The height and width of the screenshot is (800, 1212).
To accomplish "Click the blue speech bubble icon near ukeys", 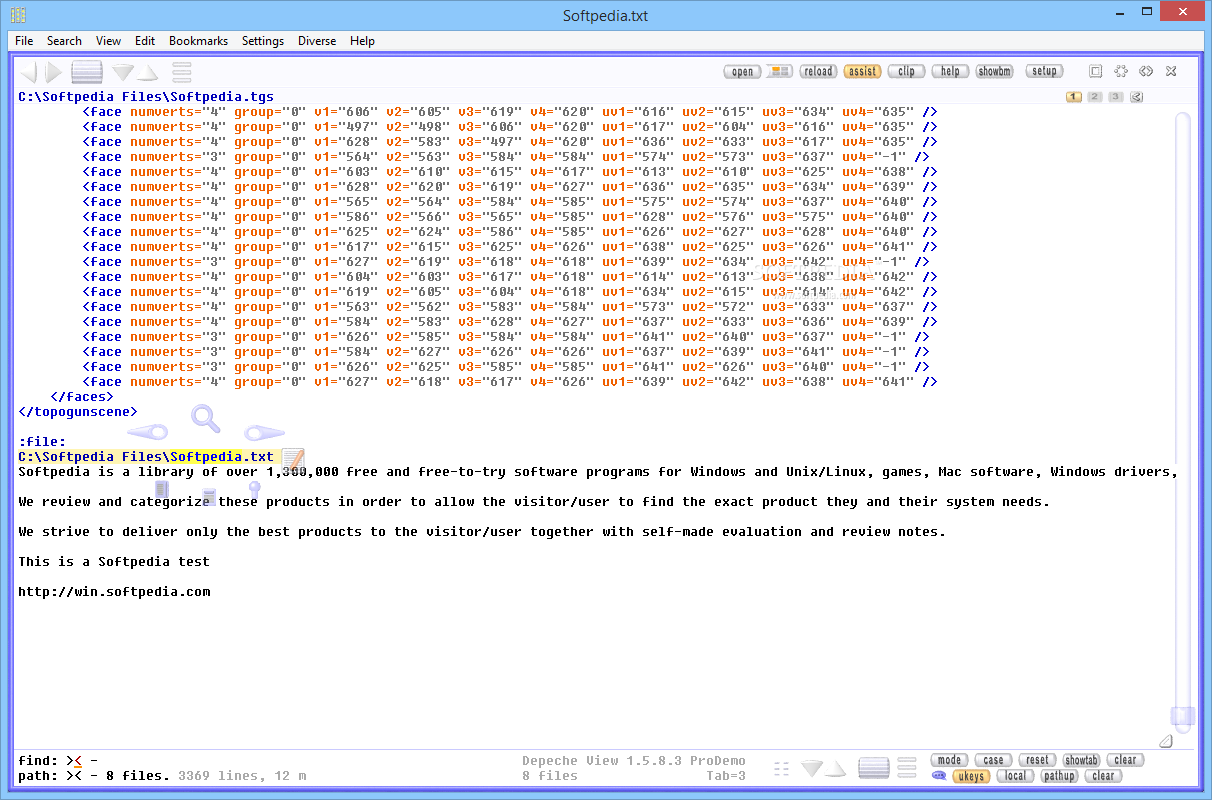I will (938, 776).
